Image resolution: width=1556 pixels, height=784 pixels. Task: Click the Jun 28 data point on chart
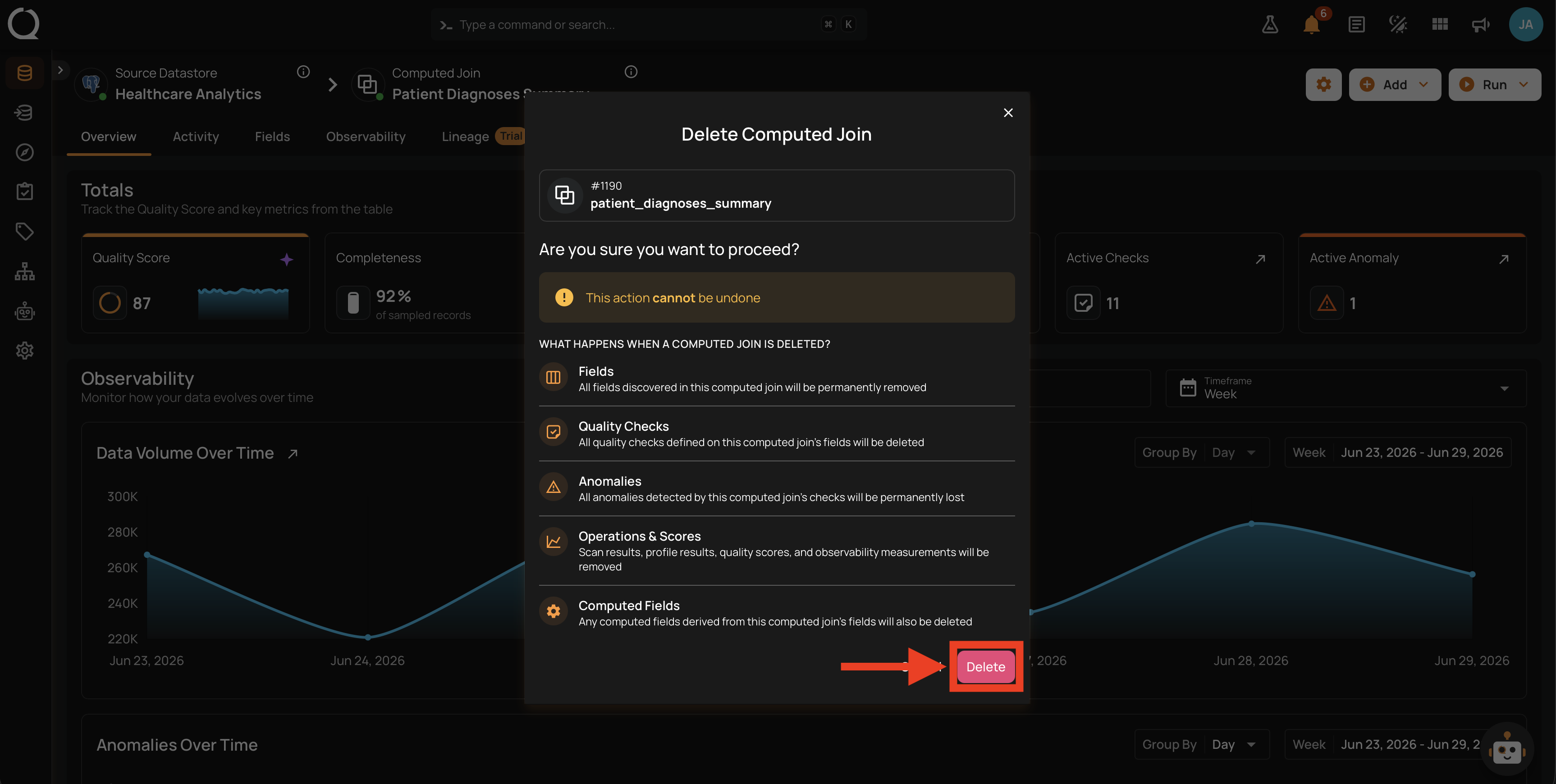[x=1252, y=524]
